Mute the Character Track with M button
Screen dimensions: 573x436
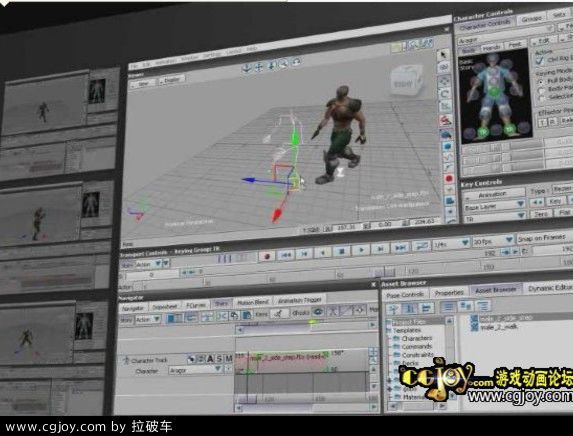pyautogui.click(x=228, y=358)
